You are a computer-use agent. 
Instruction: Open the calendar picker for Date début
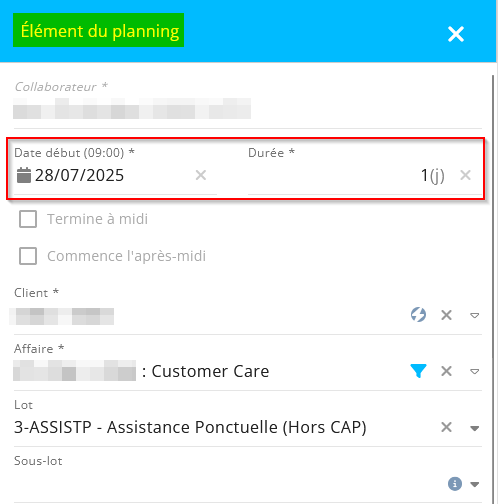coord(24,175)
